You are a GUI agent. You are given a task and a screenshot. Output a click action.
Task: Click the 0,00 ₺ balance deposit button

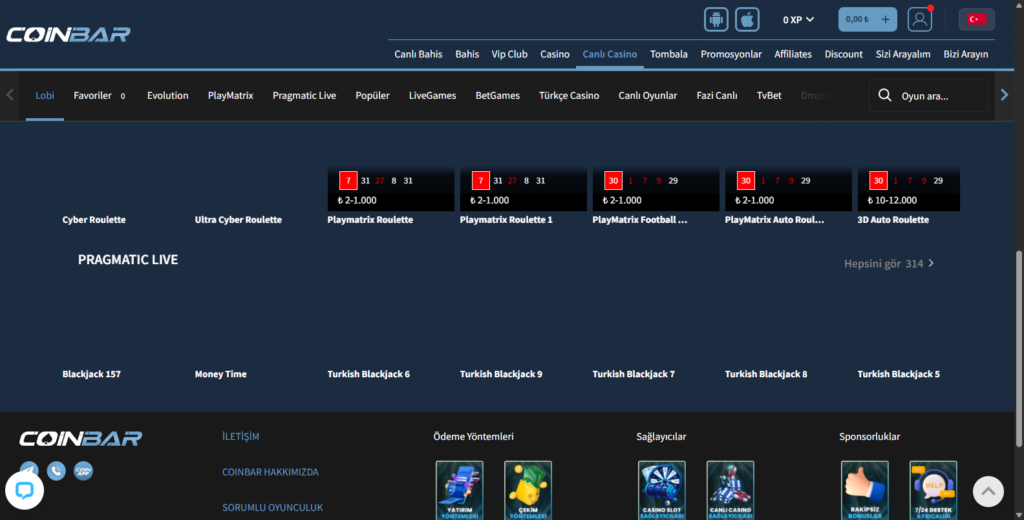point(867,19)
